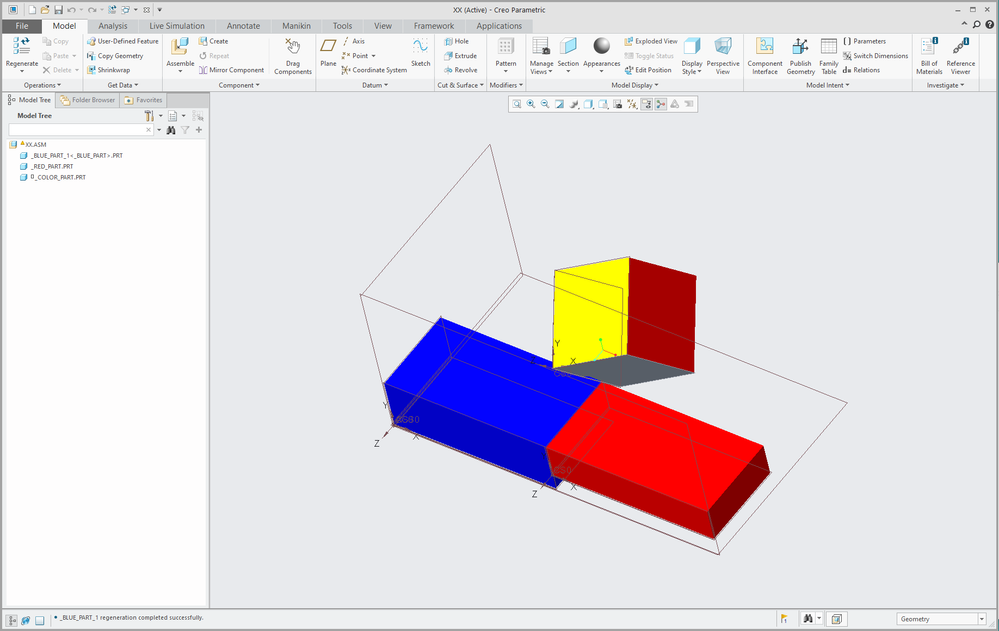Launch the Reference Viewer

click(x=960, y=56)
